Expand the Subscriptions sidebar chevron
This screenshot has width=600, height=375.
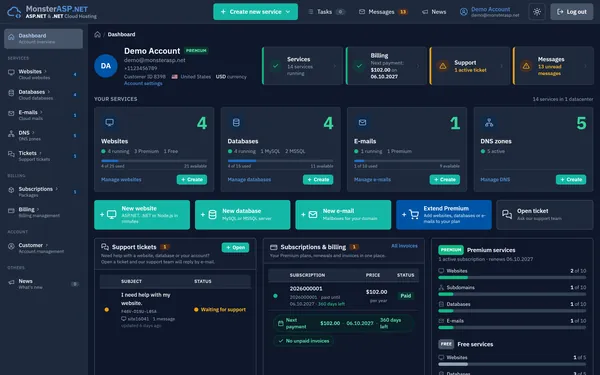[57, 189]
